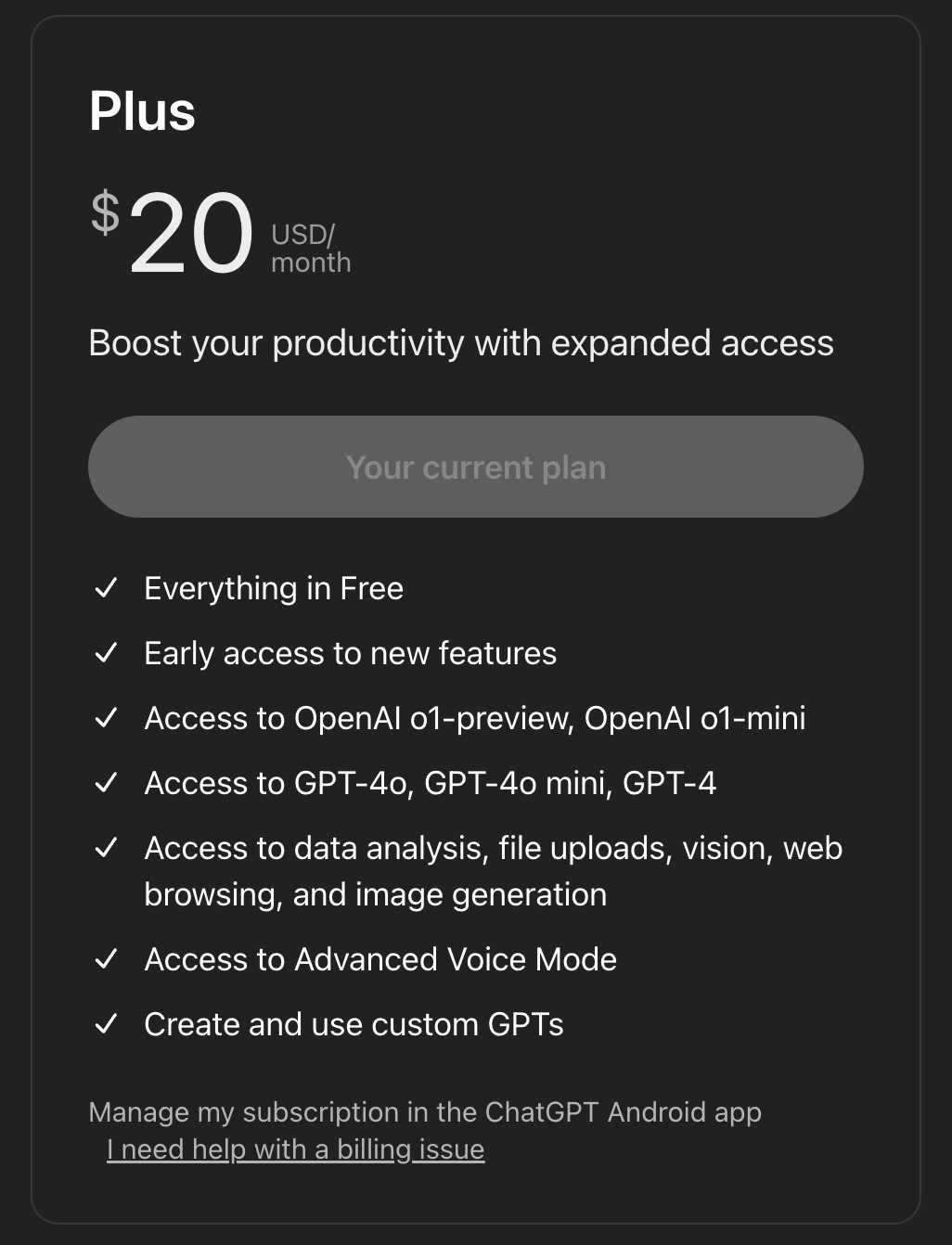Screen dimensions: 952x1245
Task: Open 'I need help with a billing issue' link
Action: coord(296,1149)
